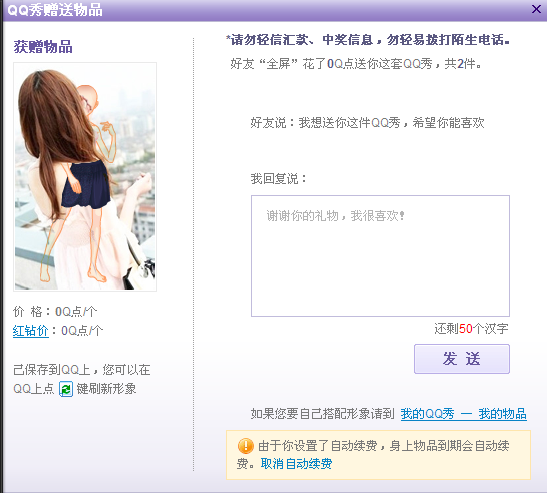Viewport: 547px width, 493px height.
Task: Open the 红钻价 link
Action: (x=31, y=330)
